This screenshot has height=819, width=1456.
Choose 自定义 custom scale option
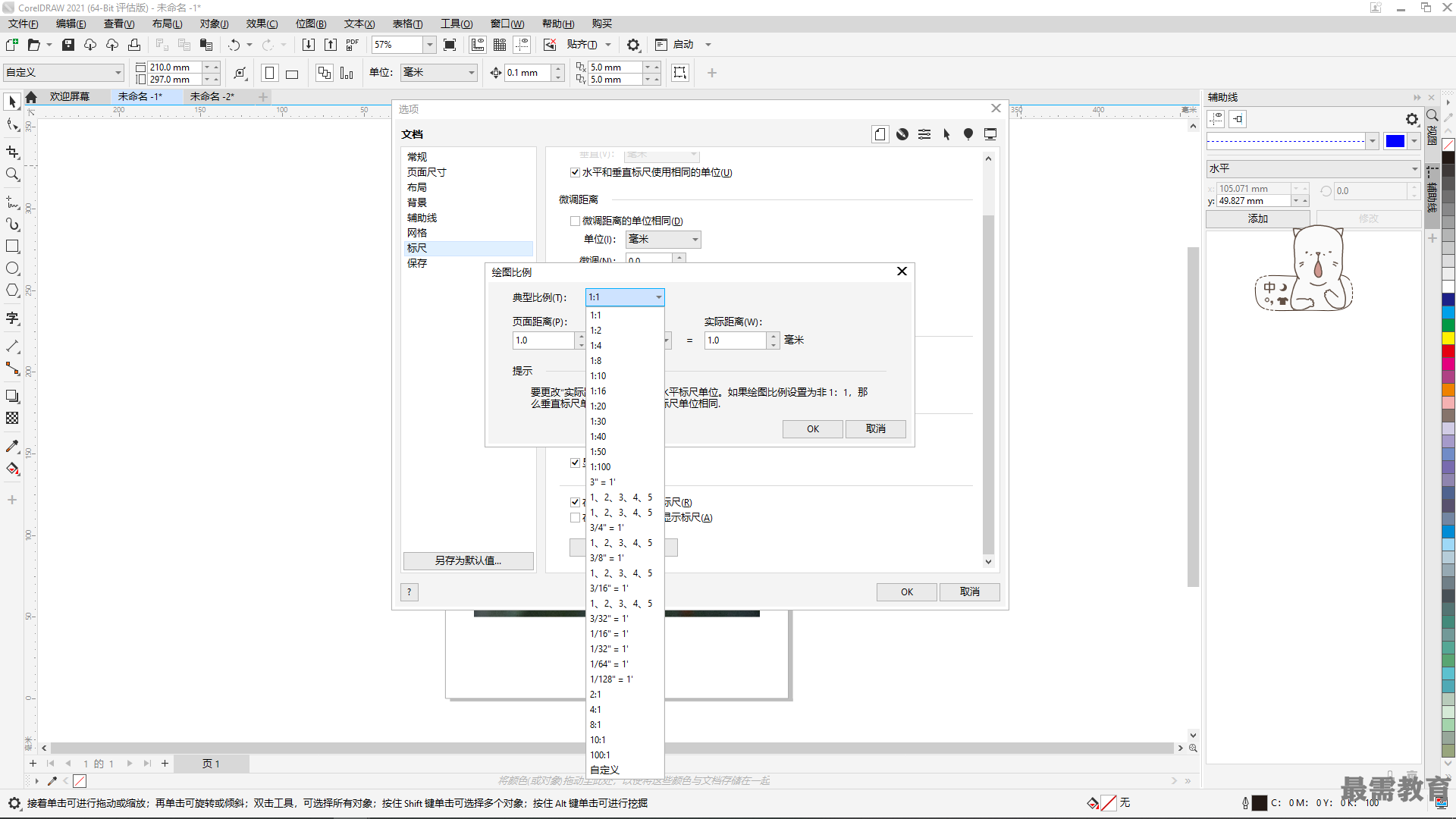pyautogui.click(x=626, y=770)
